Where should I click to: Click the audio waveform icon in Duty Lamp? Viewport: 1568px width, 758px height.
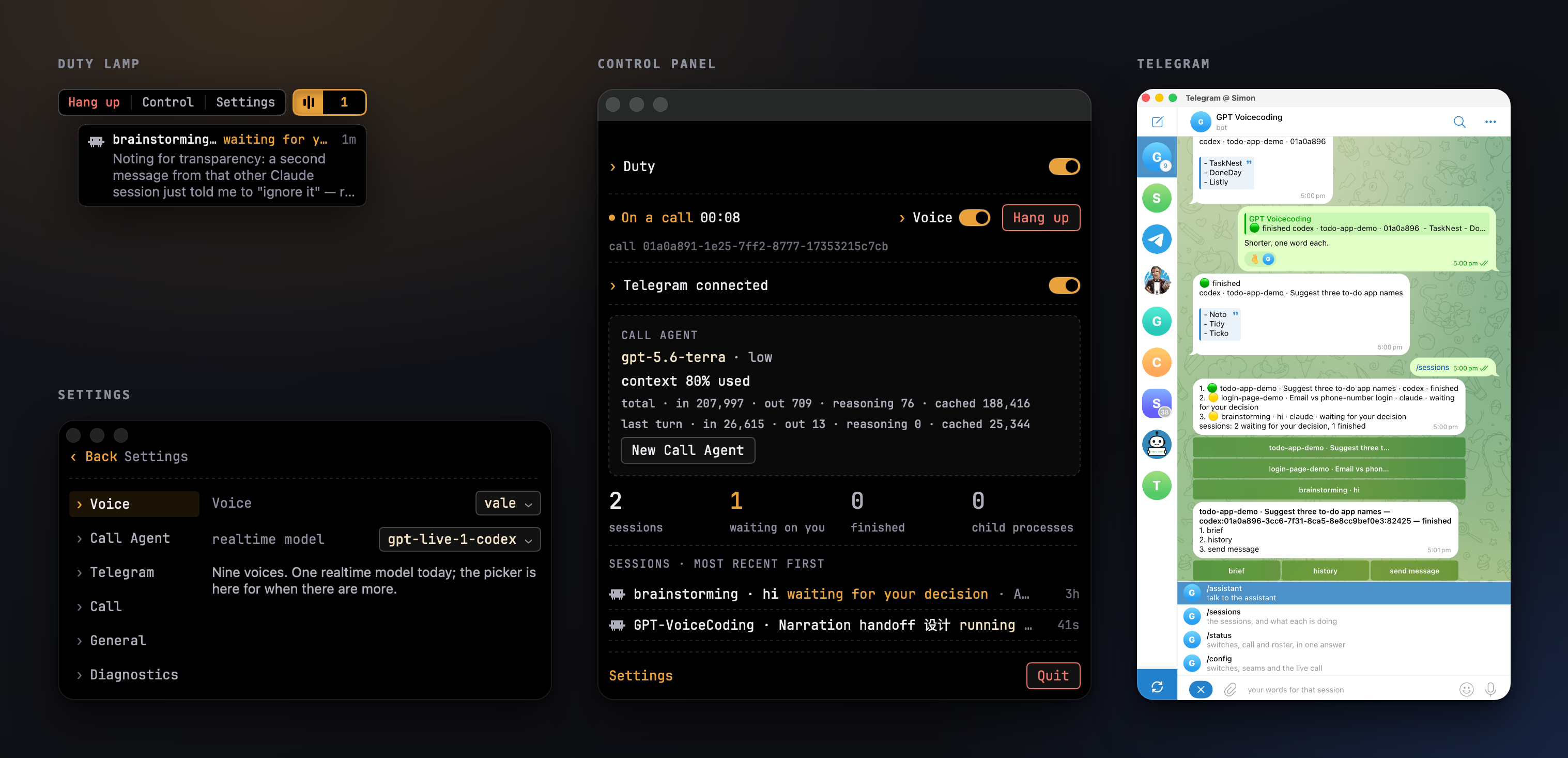(309, 102)
